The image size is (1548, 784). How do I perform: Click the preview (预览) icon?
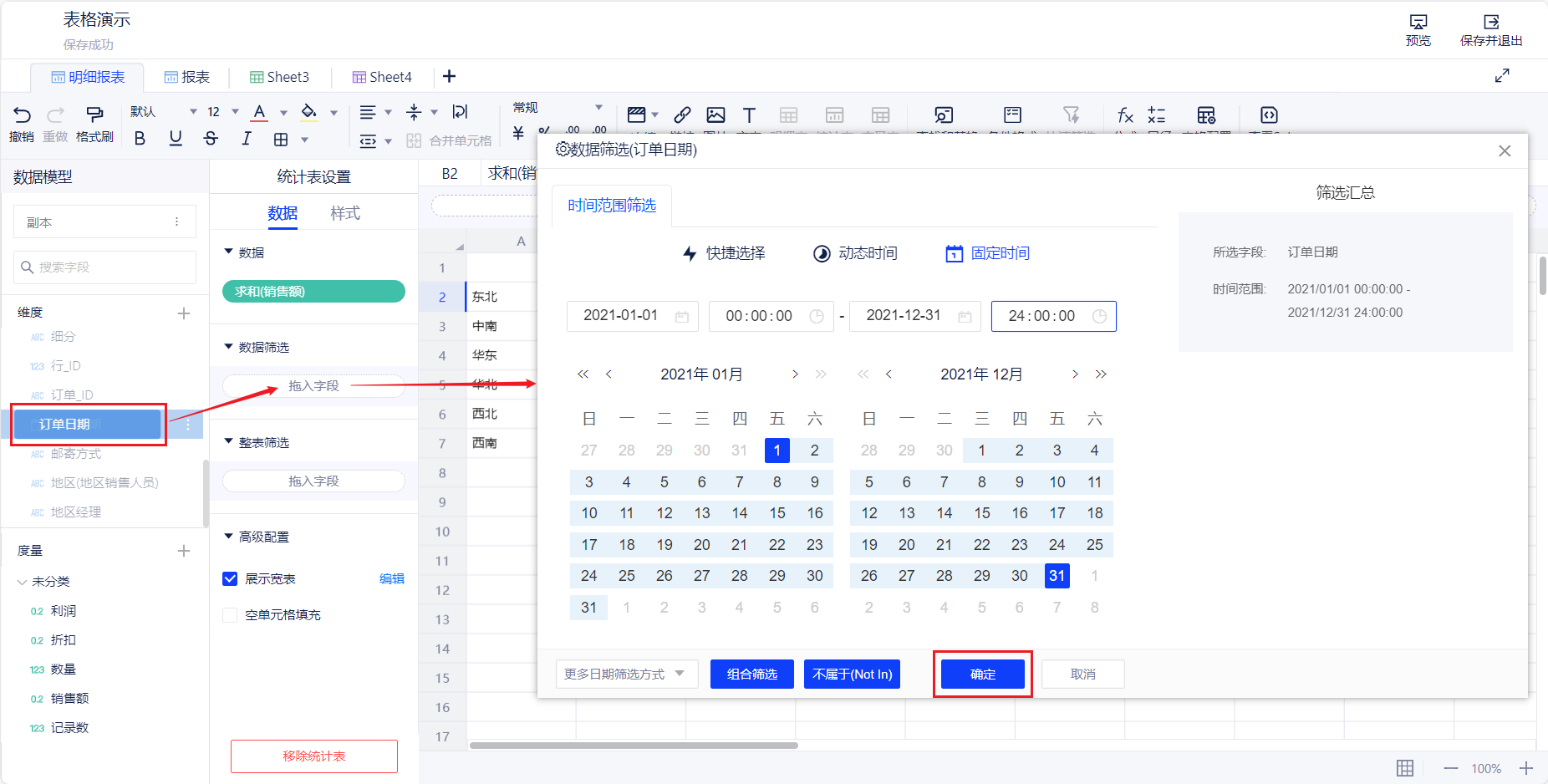click(x=1418, y=23)
